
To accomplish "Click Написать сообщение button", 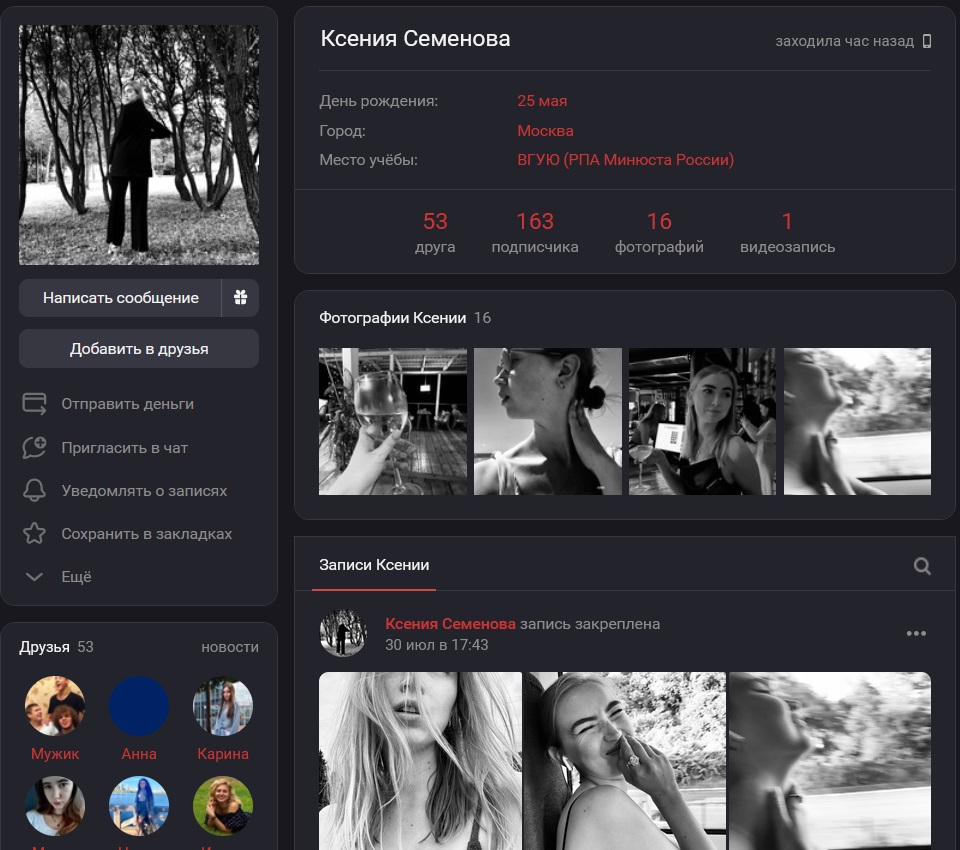I will coord(121,298).
